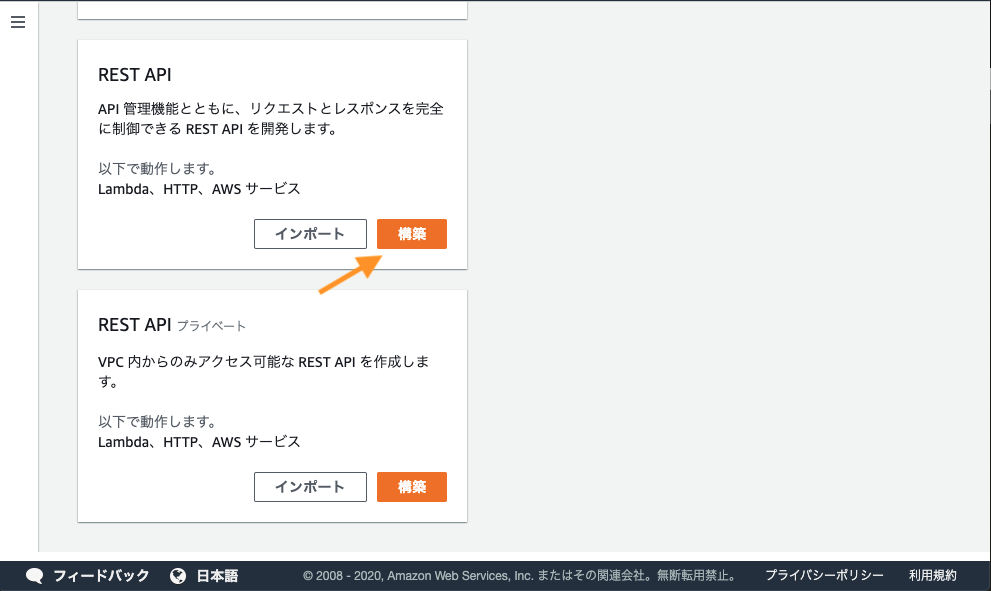
Task: Click the globe language icon
Action: (x=178, y=576)
